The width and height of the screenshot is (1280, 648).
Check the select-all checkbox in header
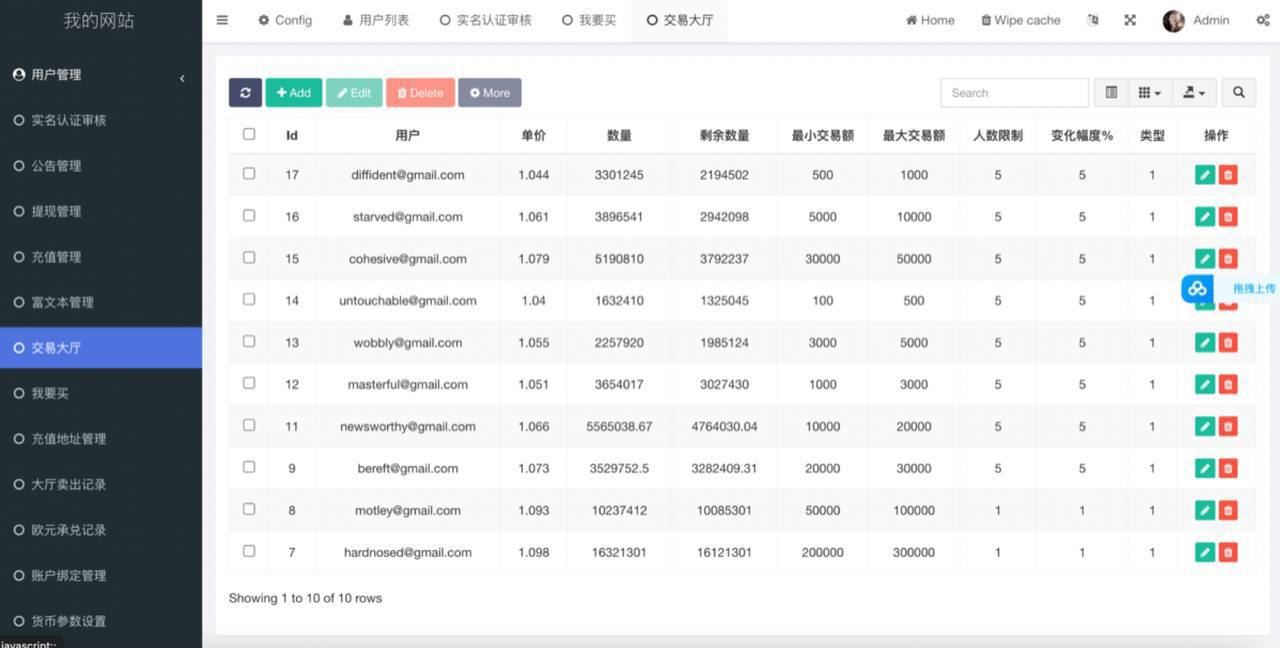pos(249,134)
